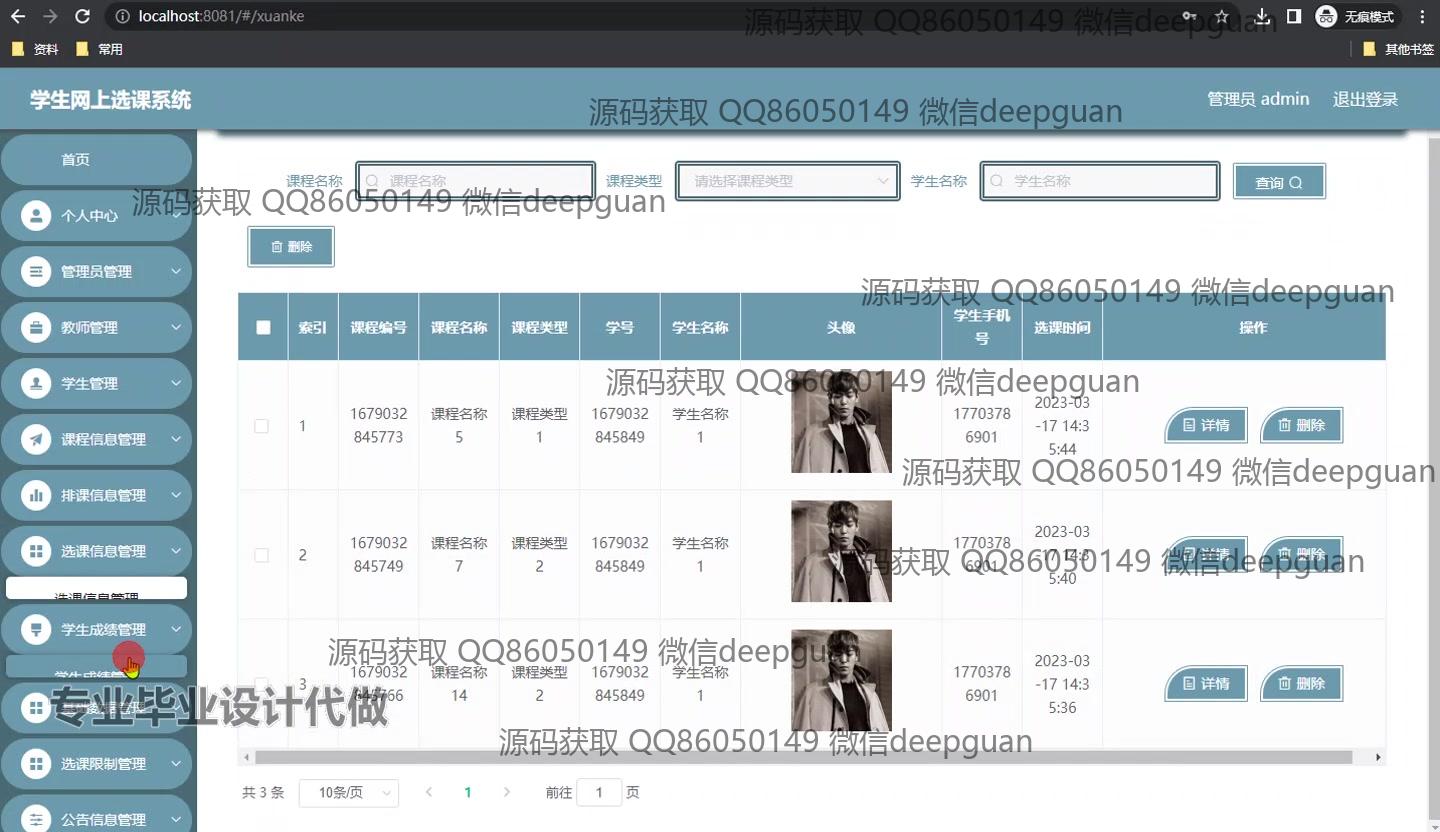This screenshot has height=832, width=1440.
Task: Open the saved passwords key icon
Action: click(1189, 16)
